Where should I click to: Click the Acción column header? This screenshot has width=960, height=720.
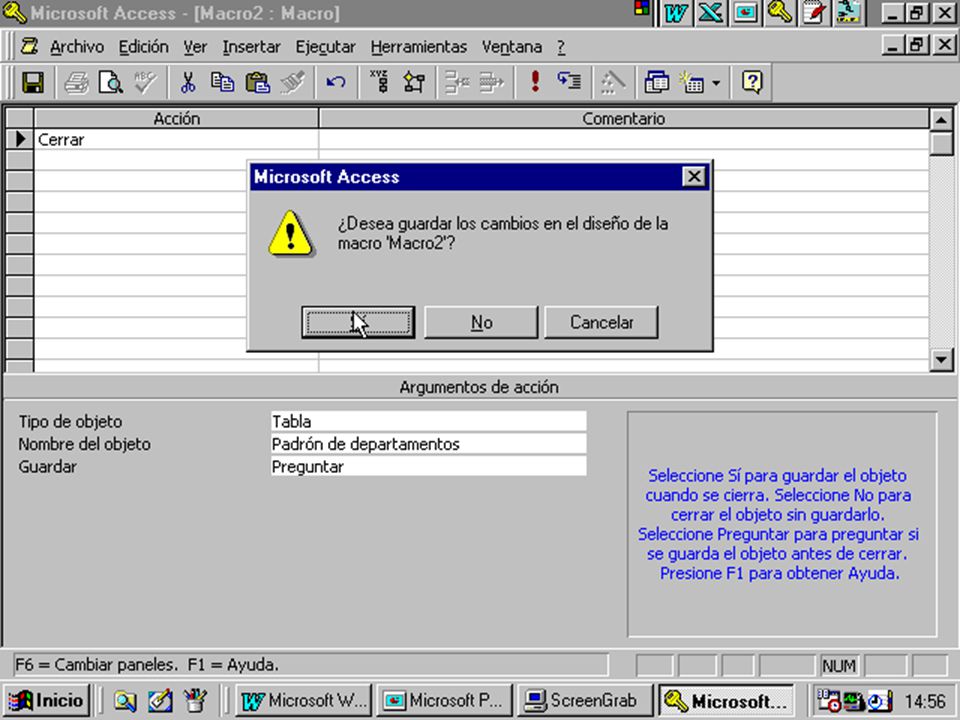tap(176, 119)
